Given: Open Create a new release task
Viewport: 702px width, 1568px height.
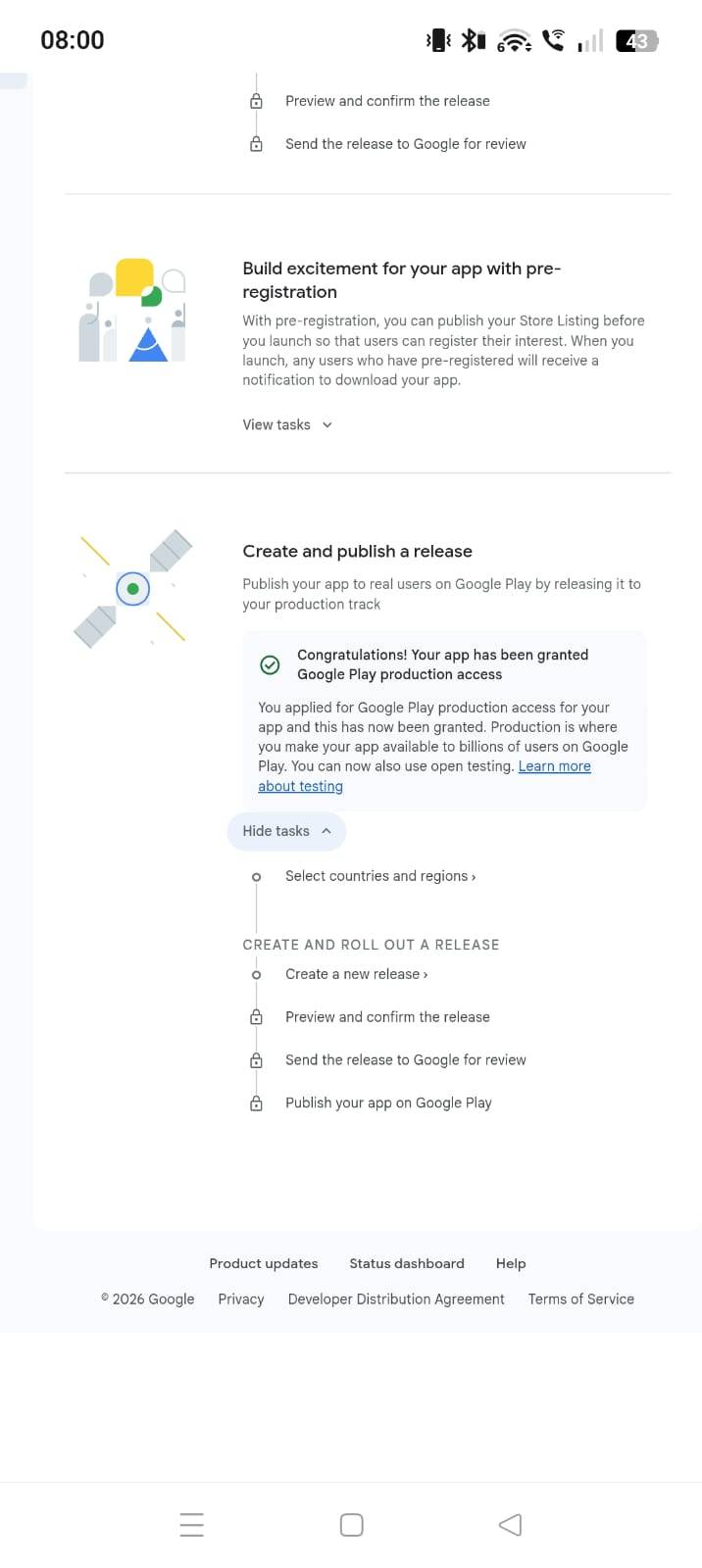Looking at the screenshot, I should pyautogui.click(x=356, y=974).
